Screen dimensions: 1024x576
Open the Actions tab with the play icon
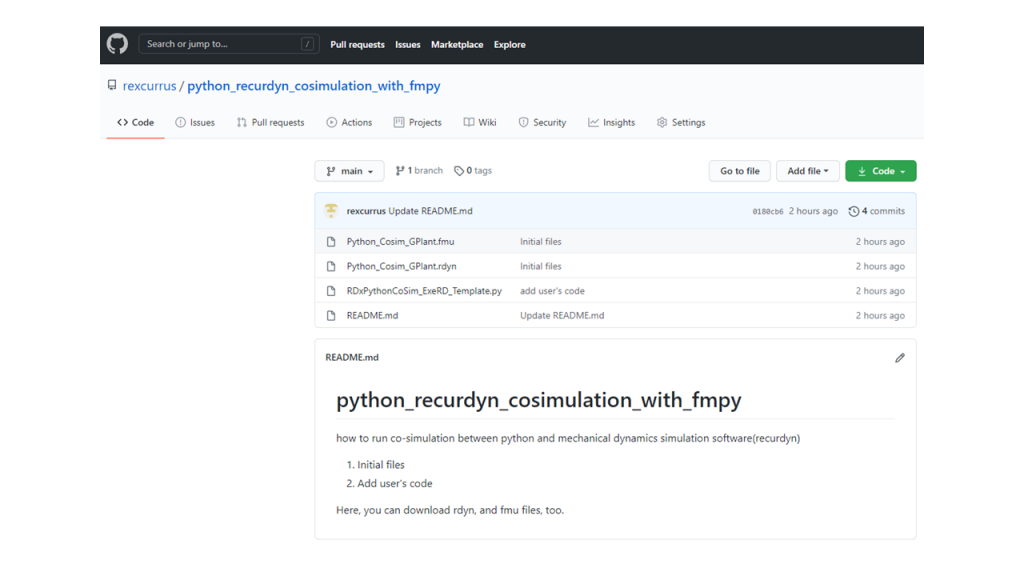pos(349,122)
